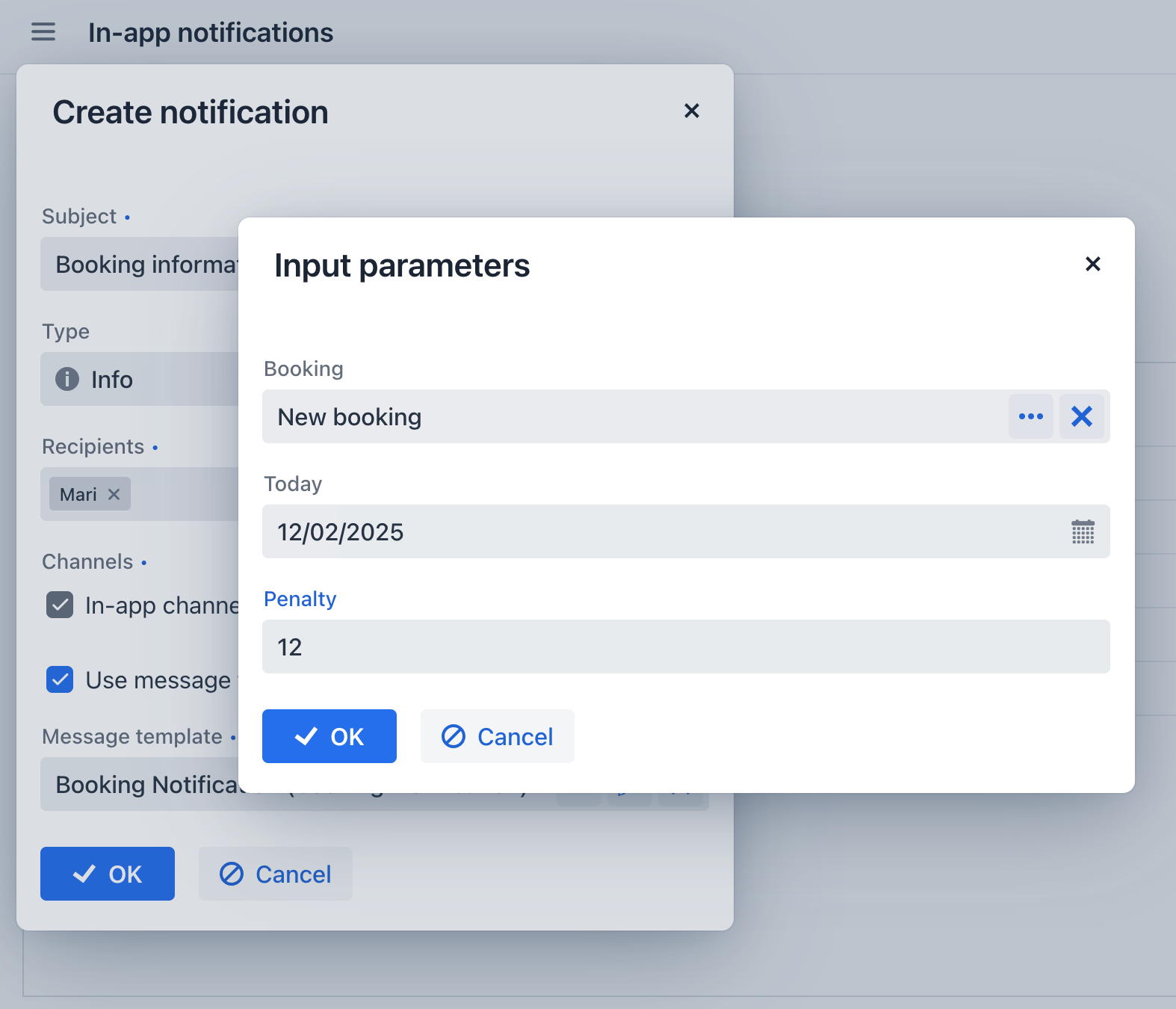The height and width of the screenshot is (1009, 1176).
Task: Focus the Penalty input field
Action: click(686, 647)
